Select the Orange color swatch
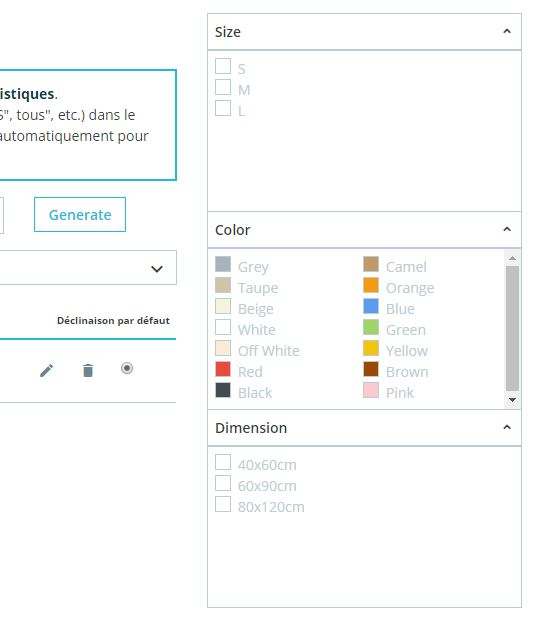537x622 pixels. click(371, 285)
